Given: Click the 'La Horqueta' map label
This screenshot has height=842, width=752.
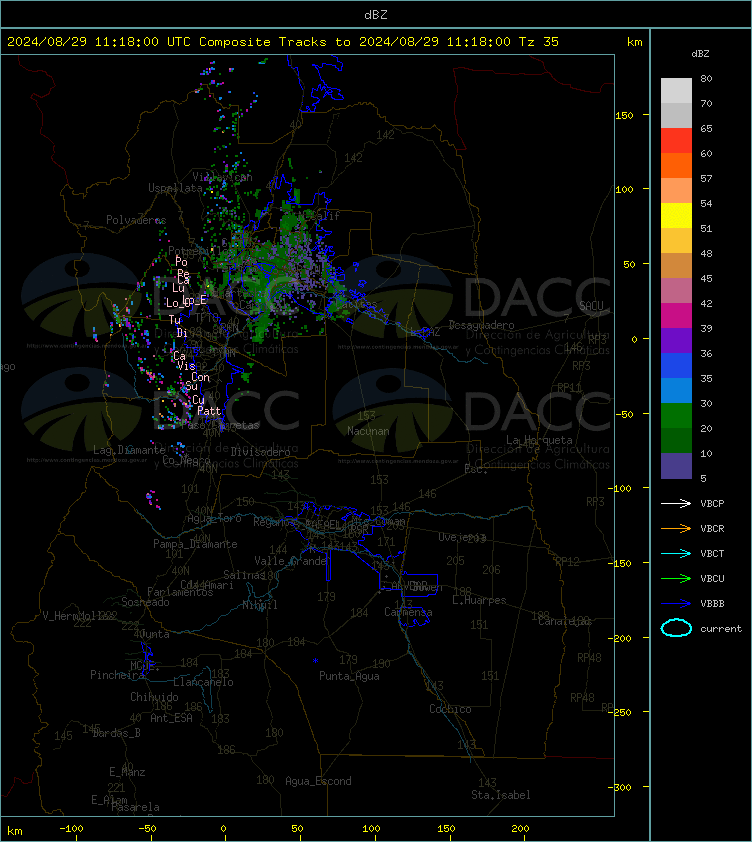Looking at the screenshot, I should point(539,440).
